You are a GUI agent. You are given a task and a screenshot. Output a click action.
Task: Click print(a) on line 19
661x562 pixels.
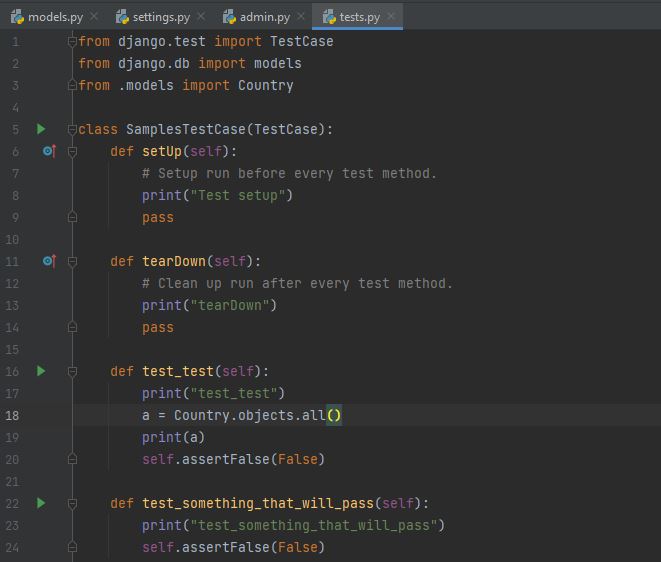pyautogui.click(x=173, y=437)
